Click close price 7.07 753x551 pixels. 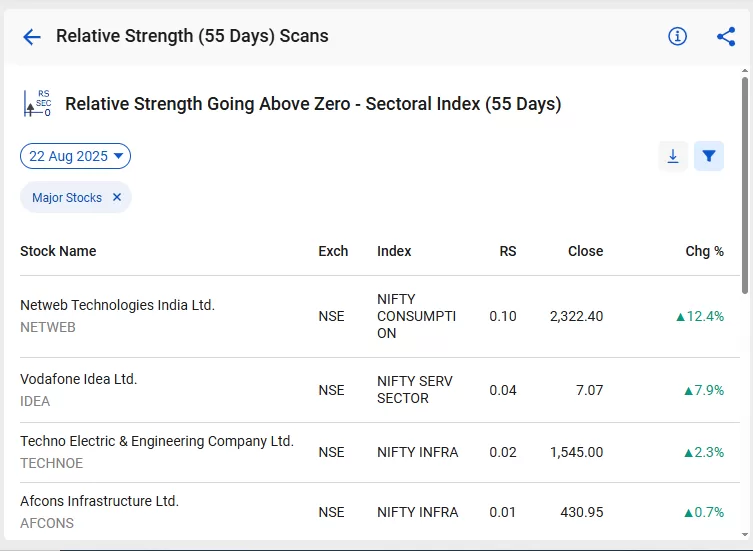point(589,390)
